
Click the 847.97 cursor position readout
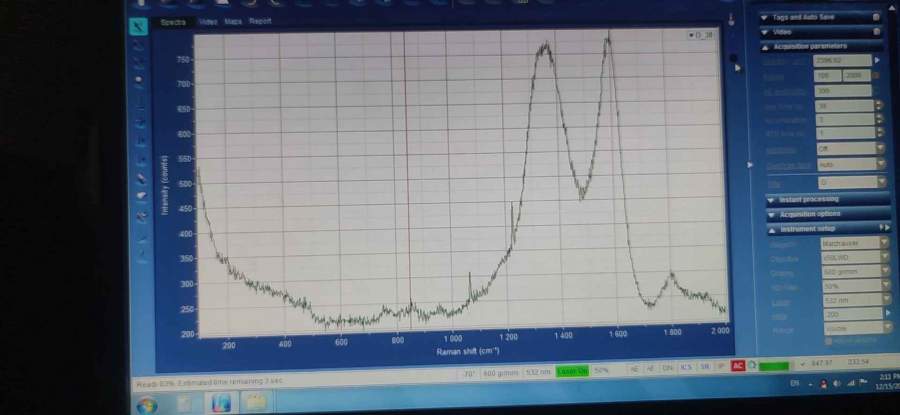[x=822, y=363]
